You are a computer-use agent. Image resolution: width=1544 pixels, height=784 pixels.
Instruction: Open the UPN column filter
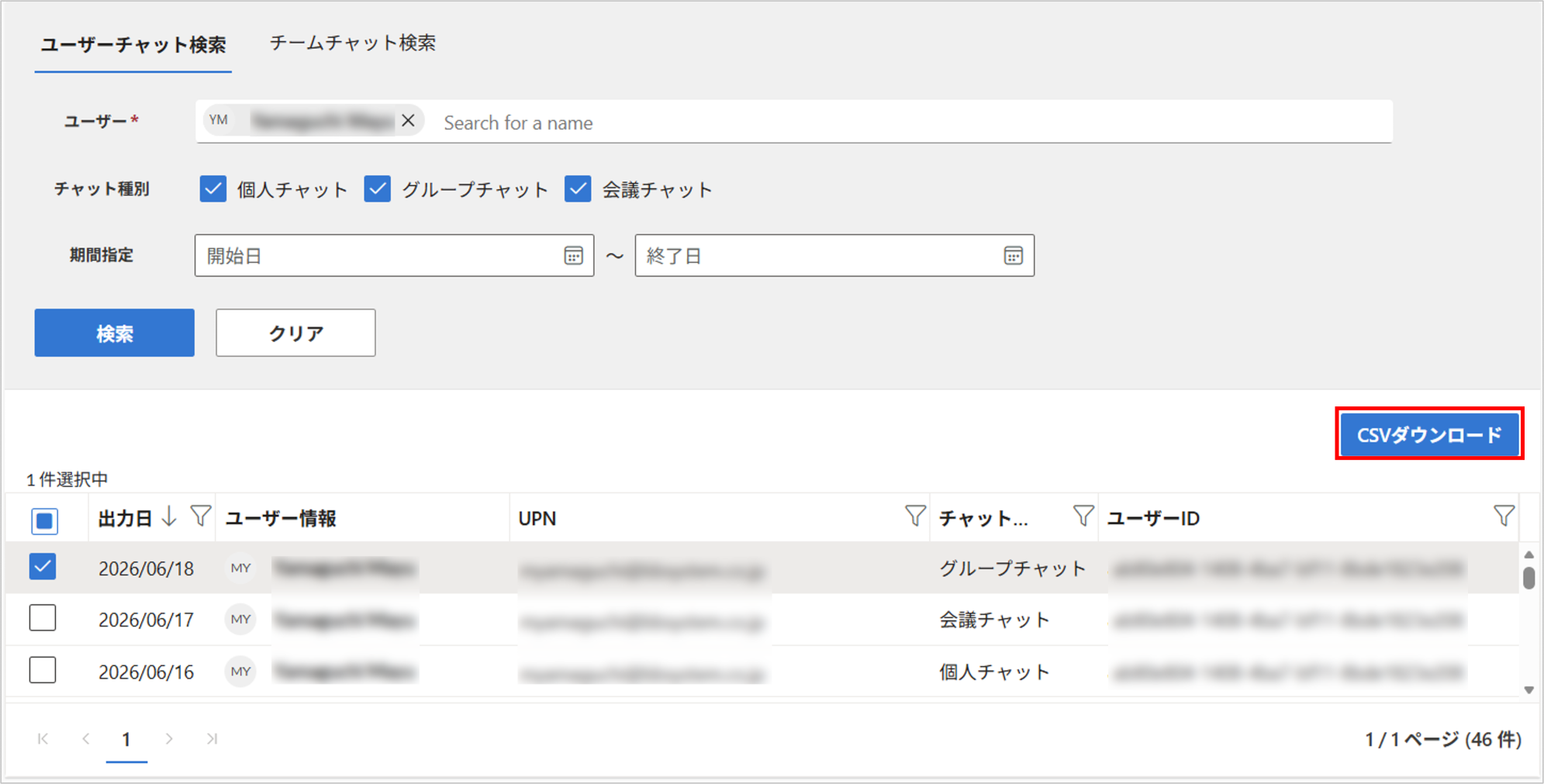click(x=915, y=516)
